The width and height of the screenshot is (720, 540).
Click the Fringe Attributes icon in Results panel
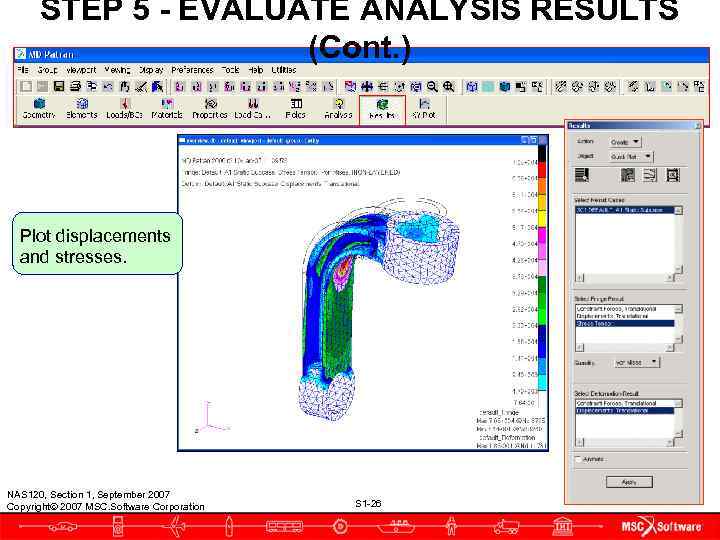pos(627,175)
